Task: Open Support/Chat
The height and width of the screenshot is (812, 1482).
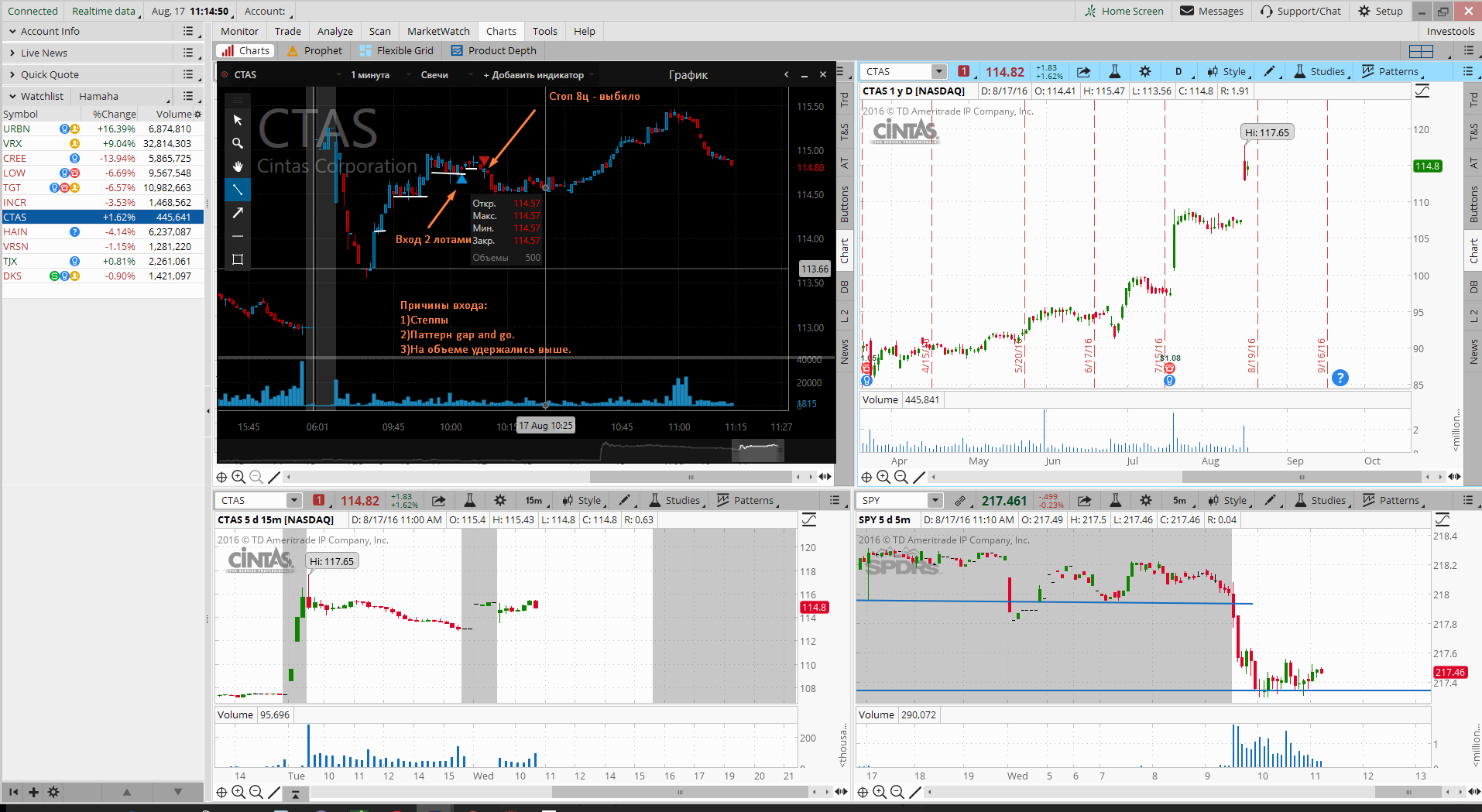Action: coord(1301,12)
